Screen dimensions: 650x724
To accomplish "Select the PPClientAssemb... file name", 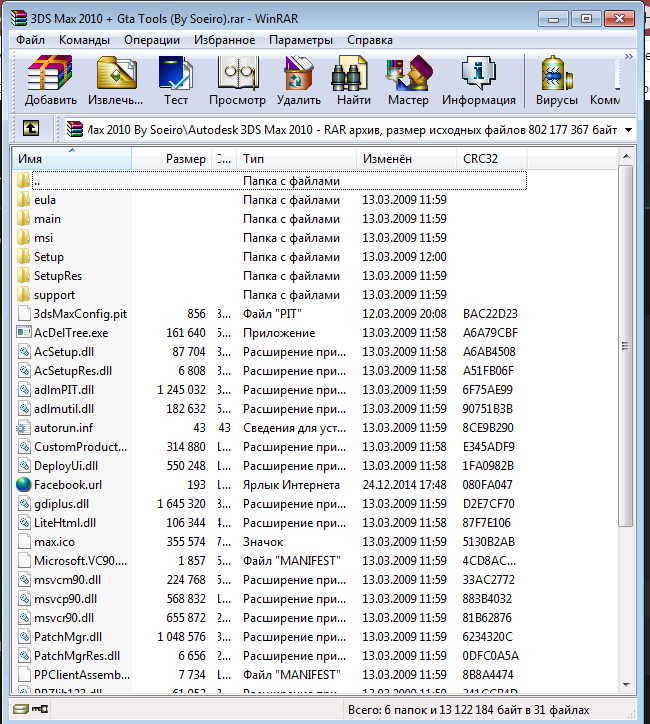I will pos(82,675).
